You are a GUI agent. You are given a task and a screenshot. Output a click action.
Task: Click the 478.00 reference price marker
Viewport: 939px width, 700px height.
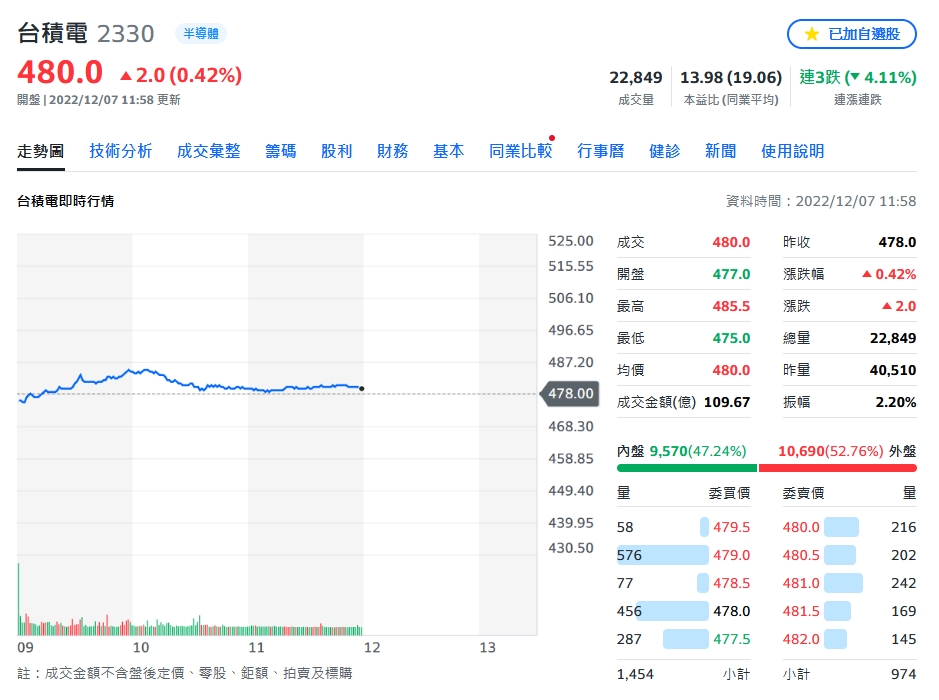click(x=570, y=393)
